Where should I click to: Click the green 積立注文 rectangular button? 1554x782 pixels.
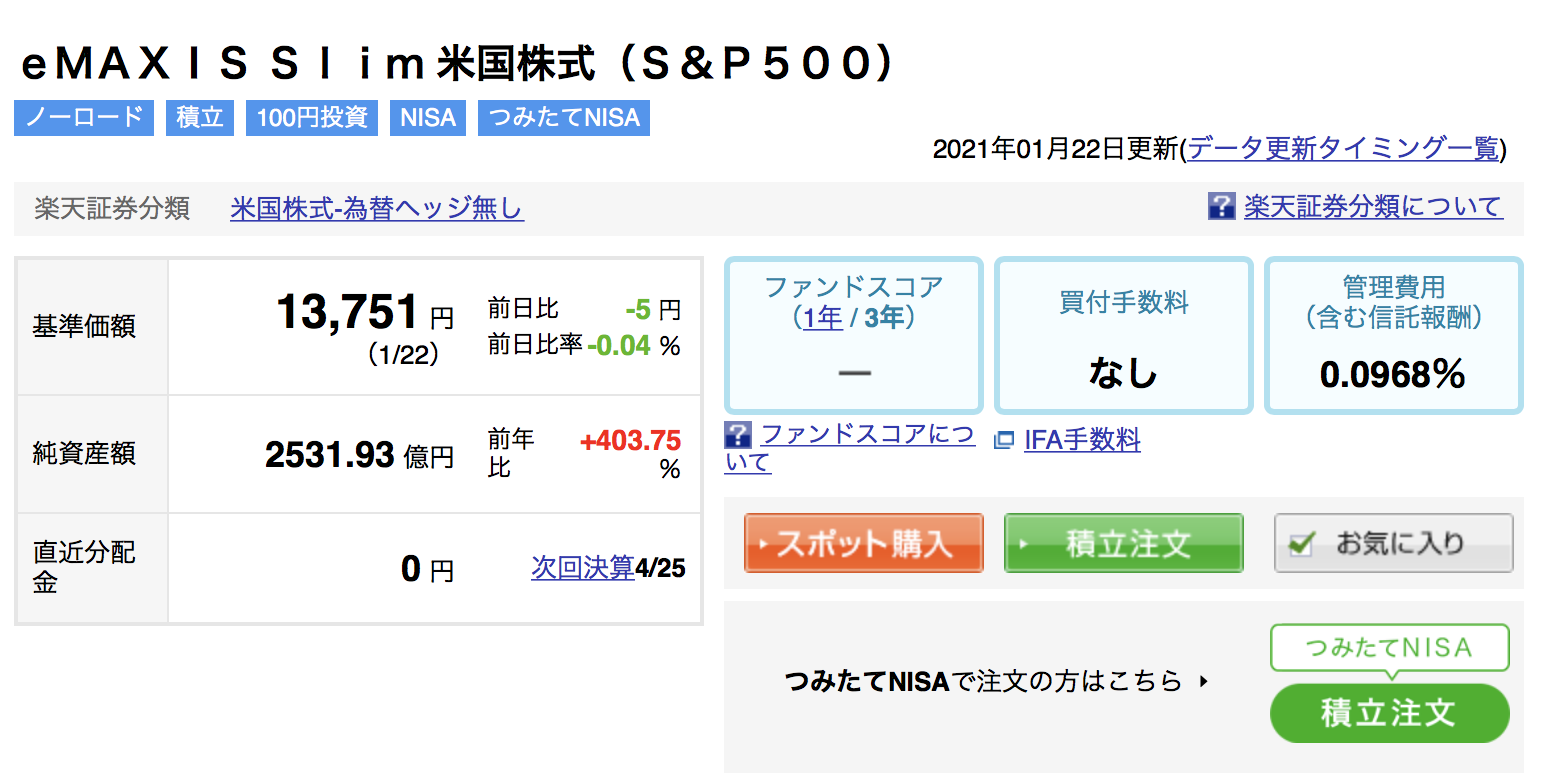[1123, 543]
